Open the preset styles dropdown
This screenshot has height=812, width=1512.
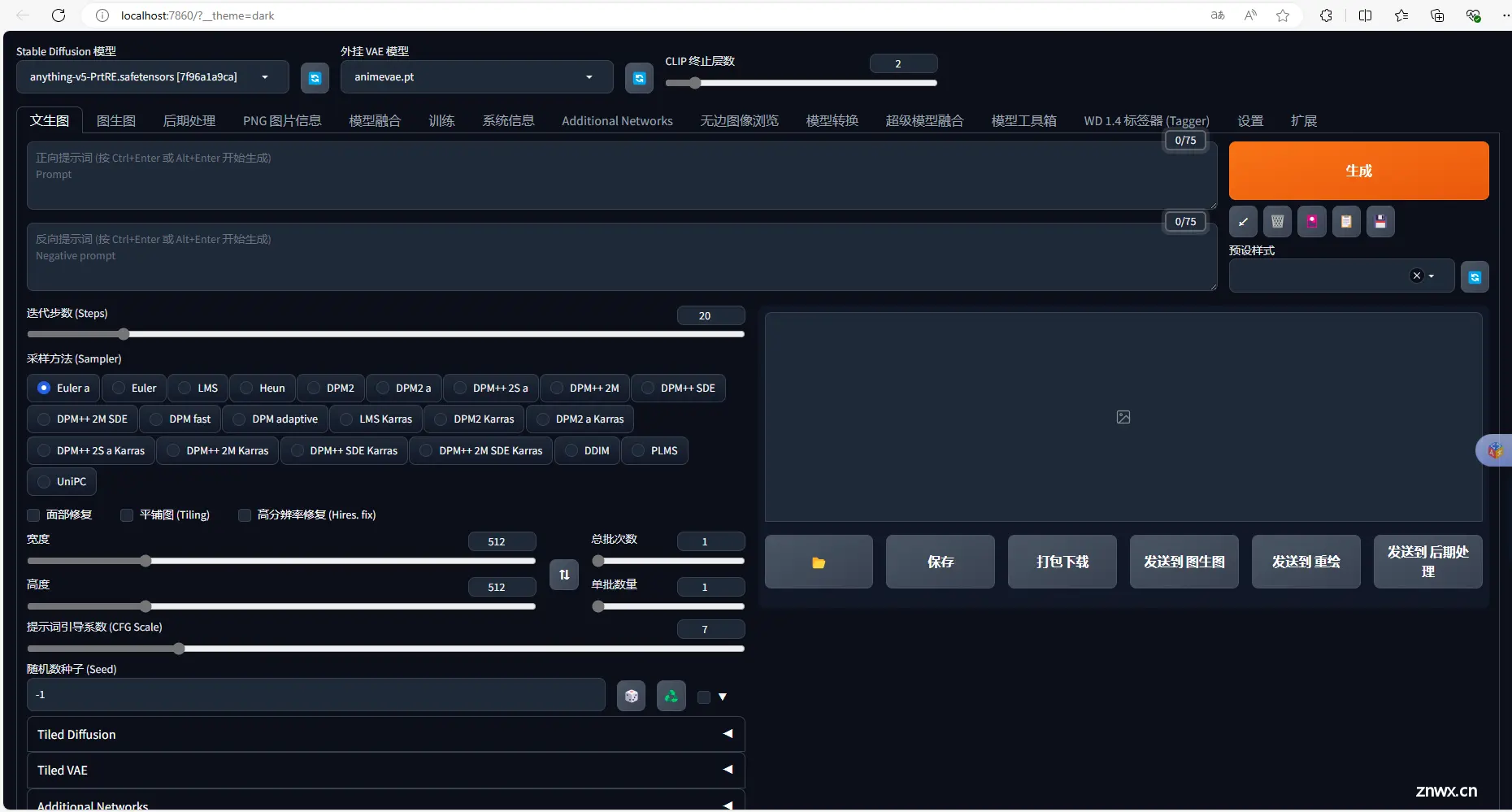pyautogui.click(x=1340, y=276)
